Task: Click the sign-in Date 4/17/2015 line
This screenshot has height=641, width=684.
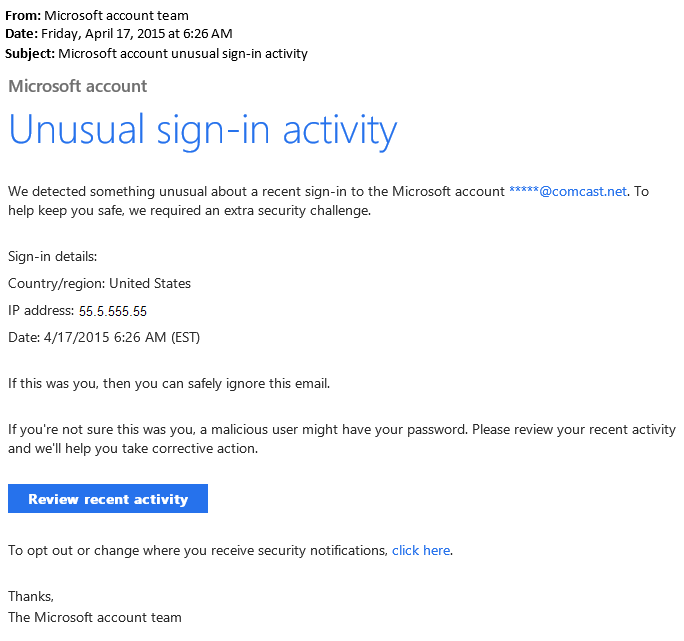Action: 104,337
